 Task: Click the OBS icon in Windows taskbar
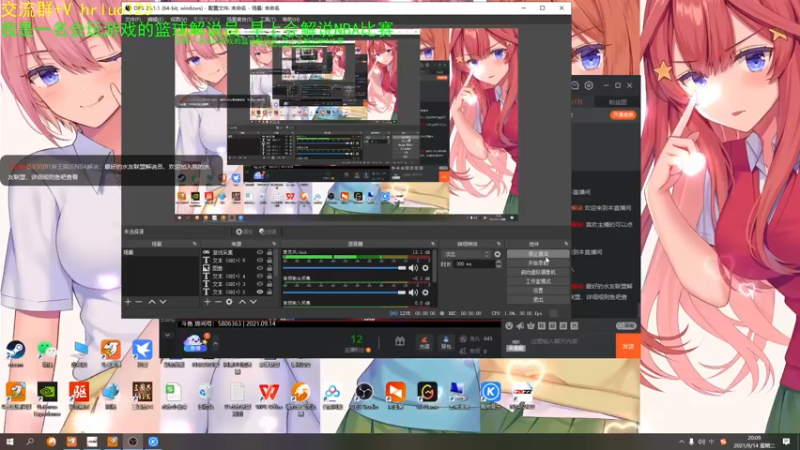click(x=133, y=441)
